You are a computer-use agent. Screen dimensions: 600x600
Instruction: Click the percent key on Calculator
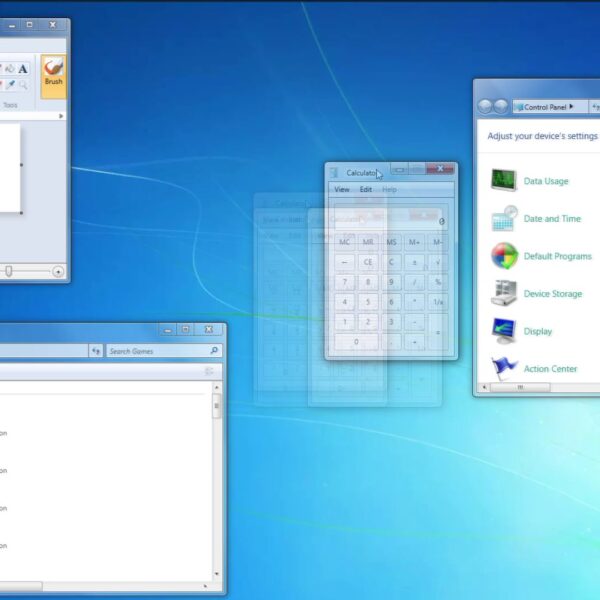coord(438,282)
